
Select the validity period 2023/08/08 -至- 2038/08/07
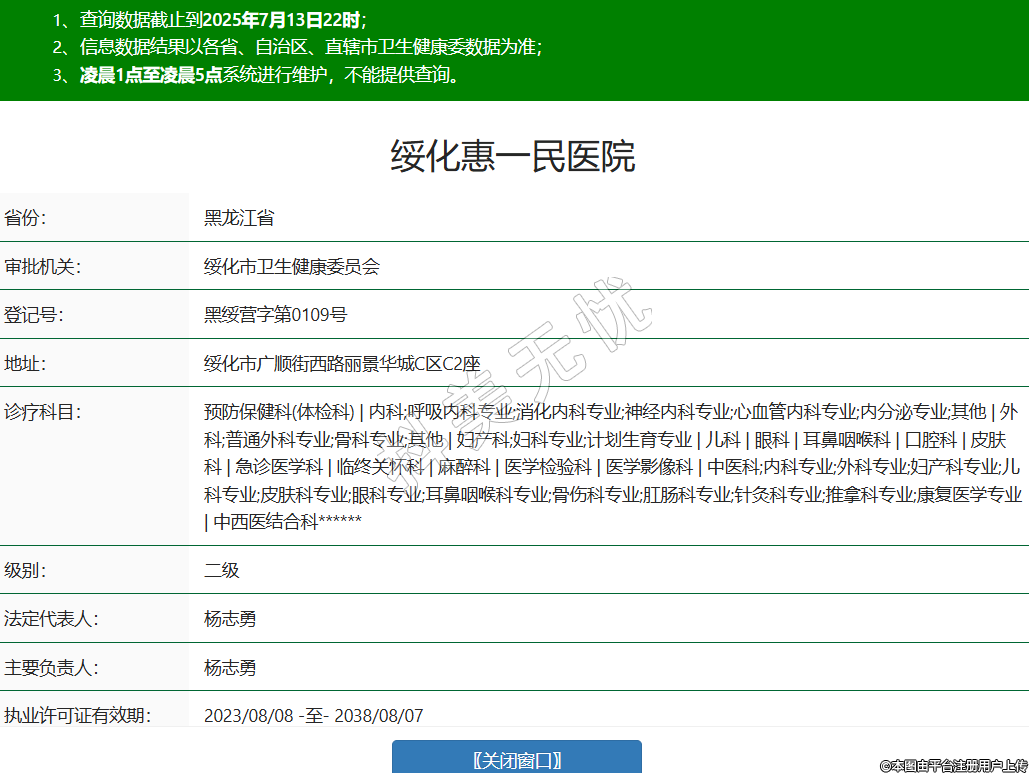(x=313, y=715)
